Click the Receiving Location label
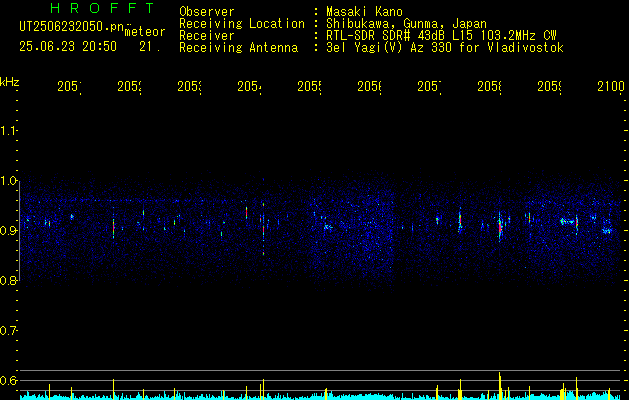This screenshot has width=629, height=400. coord(242,24)
